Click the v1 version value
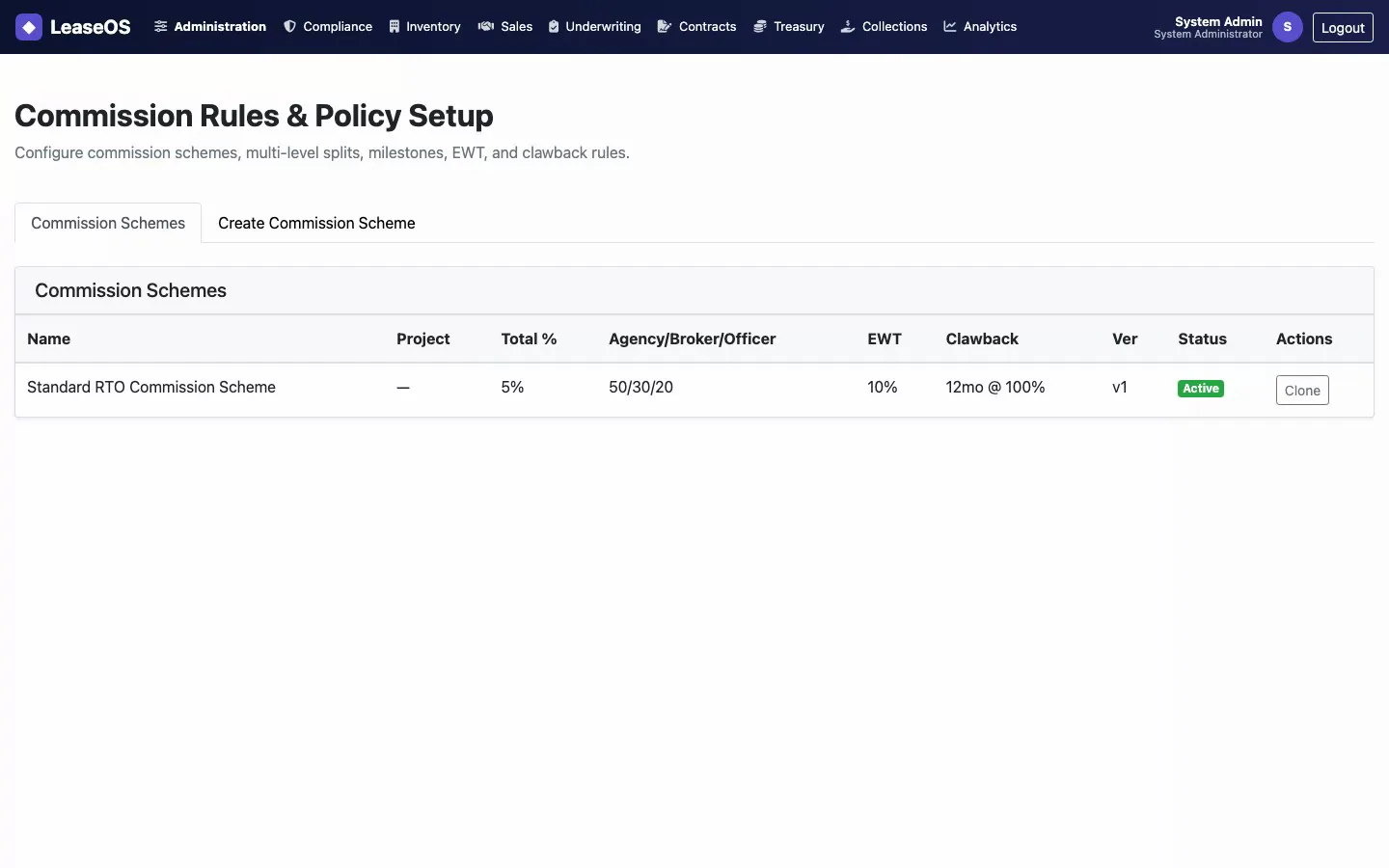Screen dimensions: 1389x868 pyautogui.click(x=1120, y=387)
